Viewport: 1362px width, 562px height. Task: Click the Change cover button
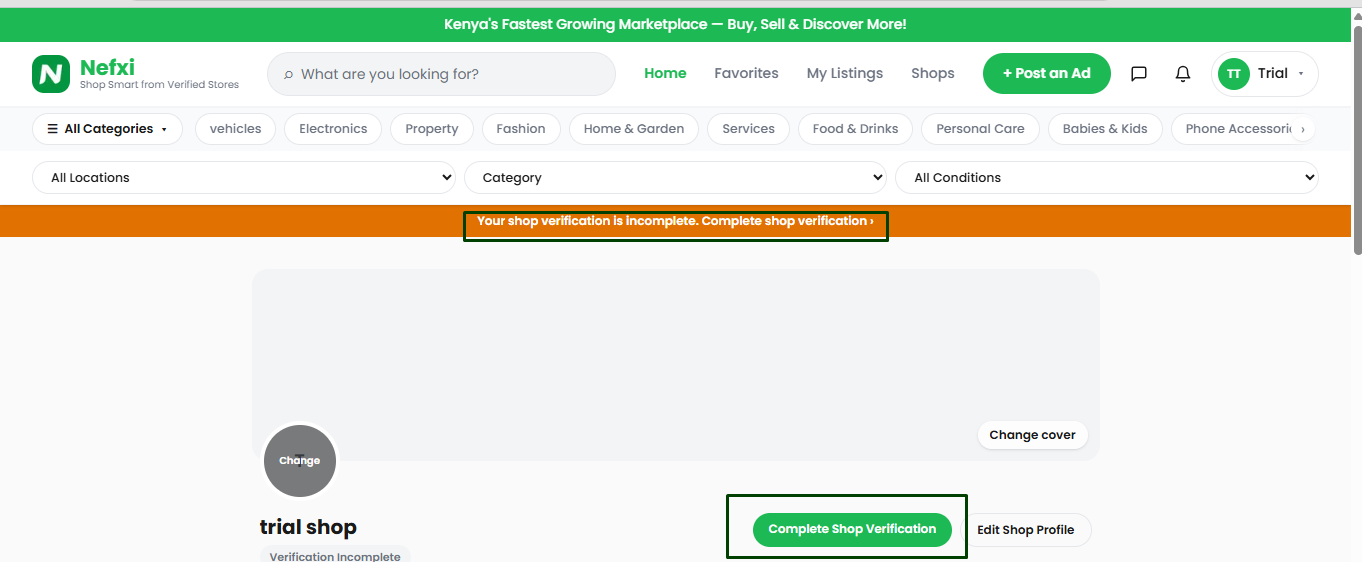point(1032,435)
